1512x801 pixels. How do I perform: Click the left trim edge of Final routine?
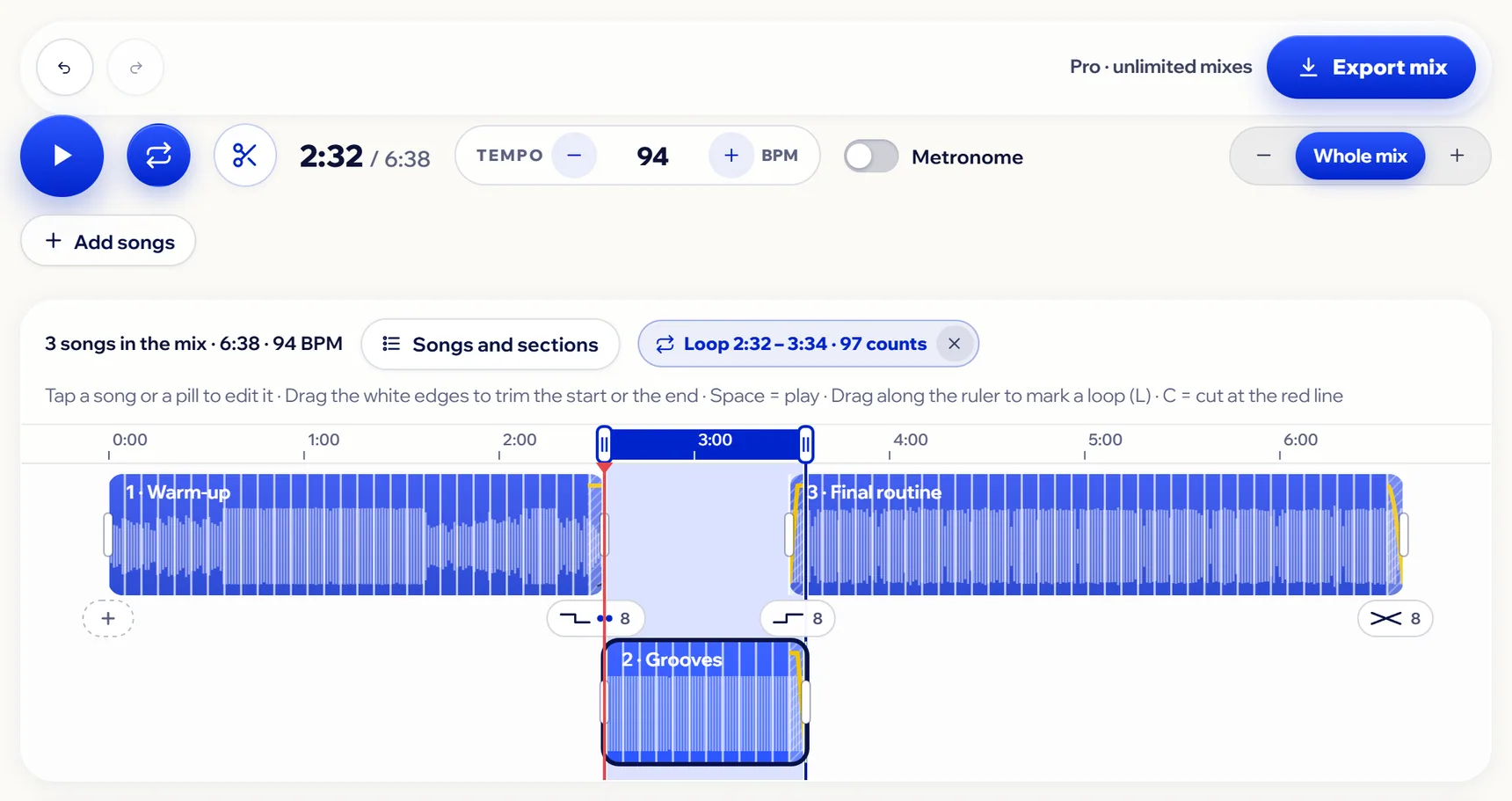pos(789,535)
